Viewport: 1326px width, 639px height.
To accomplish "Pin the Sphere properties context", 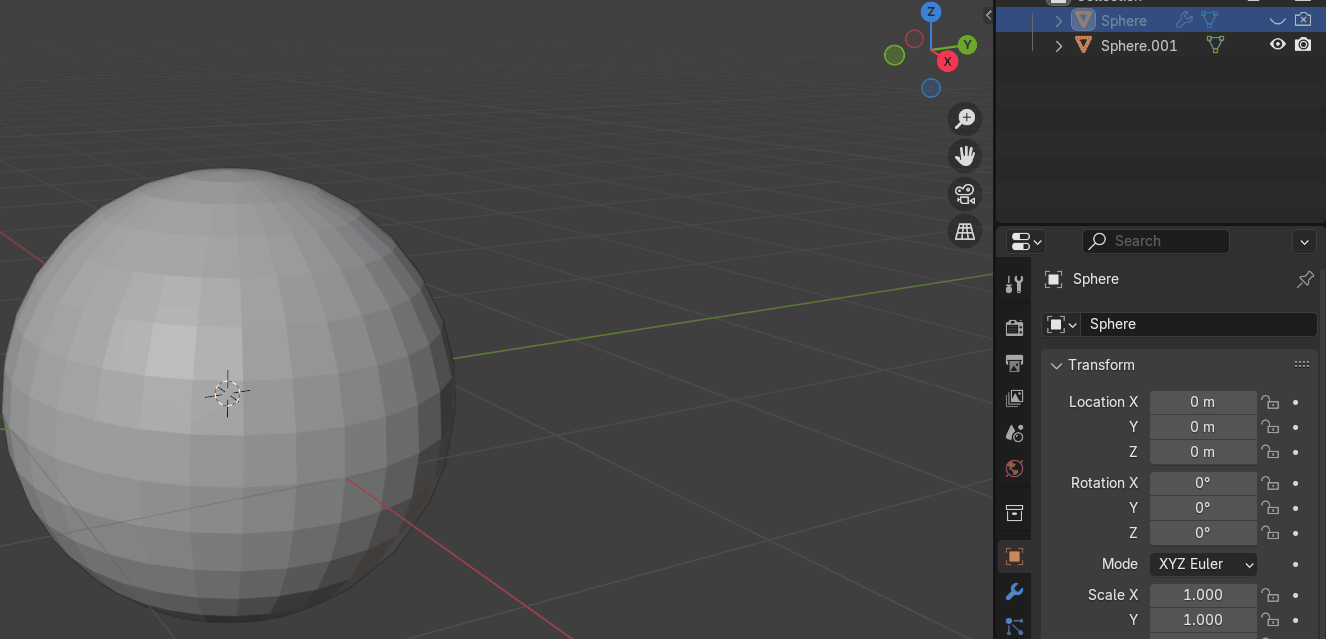I will (x=1305, y=280).
